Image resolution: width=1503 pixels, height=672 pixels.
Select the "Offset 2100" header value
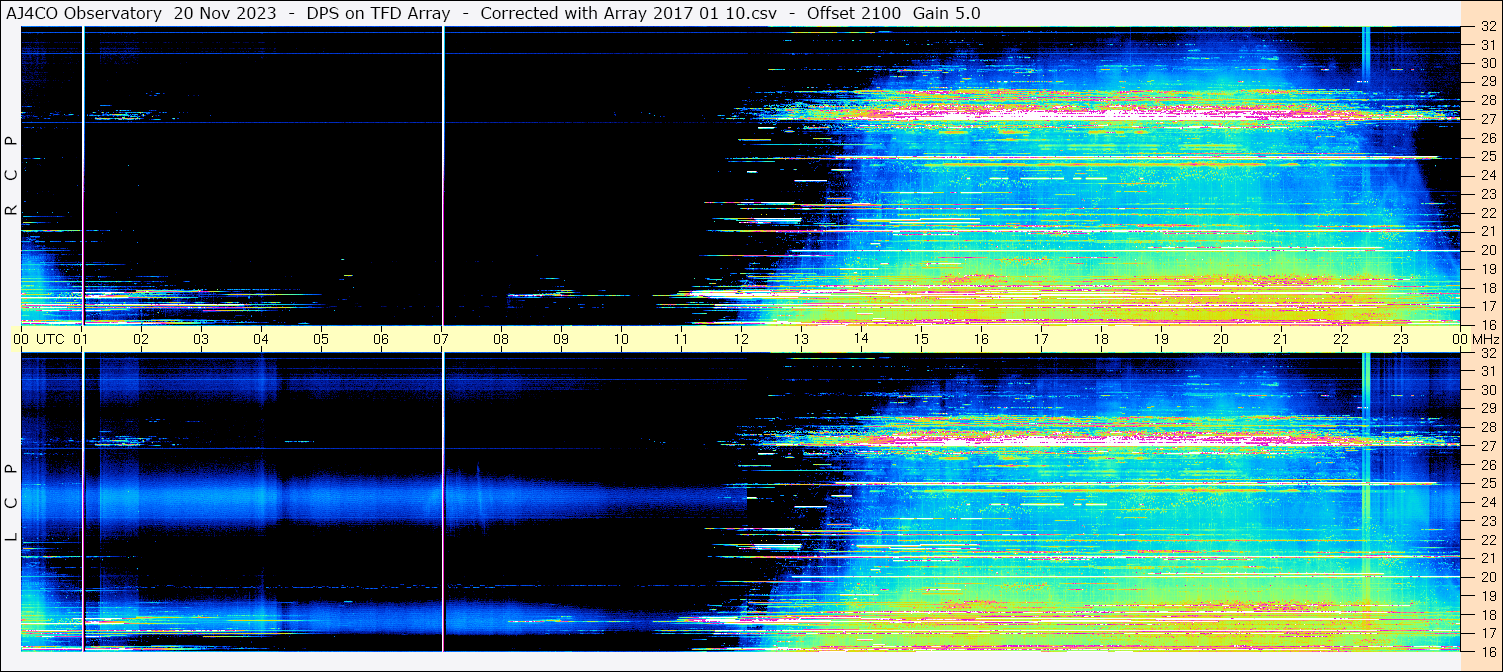click(x=854, y=13)
